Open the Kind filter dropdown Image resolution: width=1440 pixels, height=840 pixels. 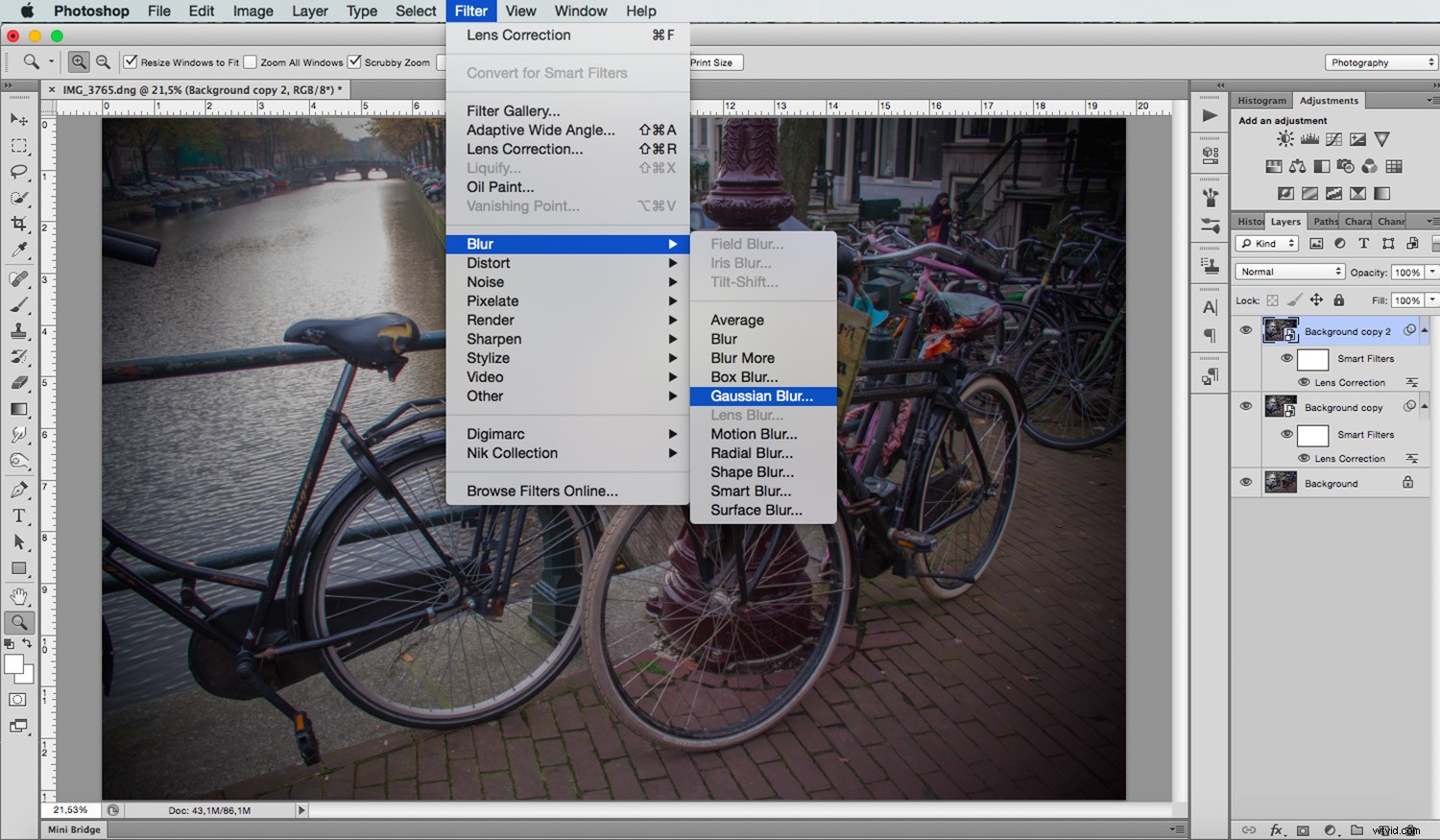coord(1265,243)
